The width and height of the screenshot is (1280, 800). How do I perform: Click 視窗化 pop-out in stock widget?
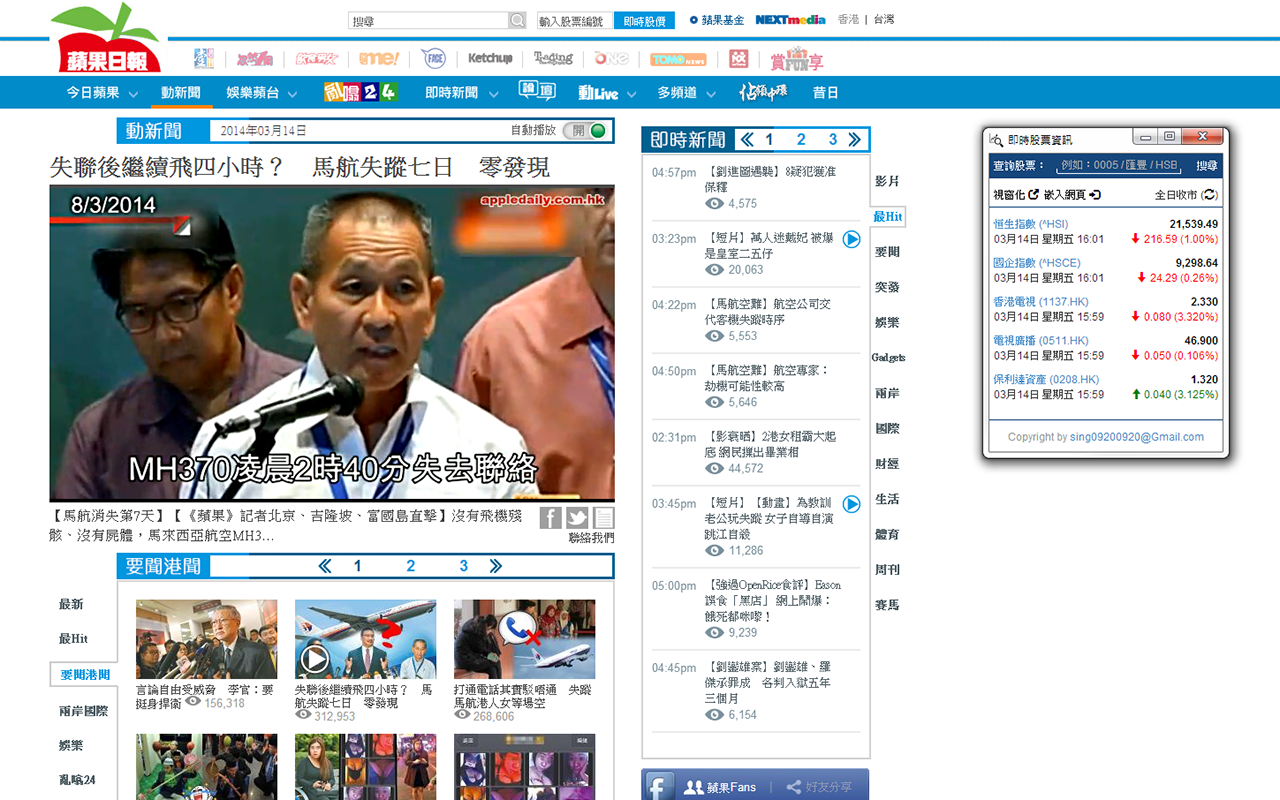[1016, 195]
